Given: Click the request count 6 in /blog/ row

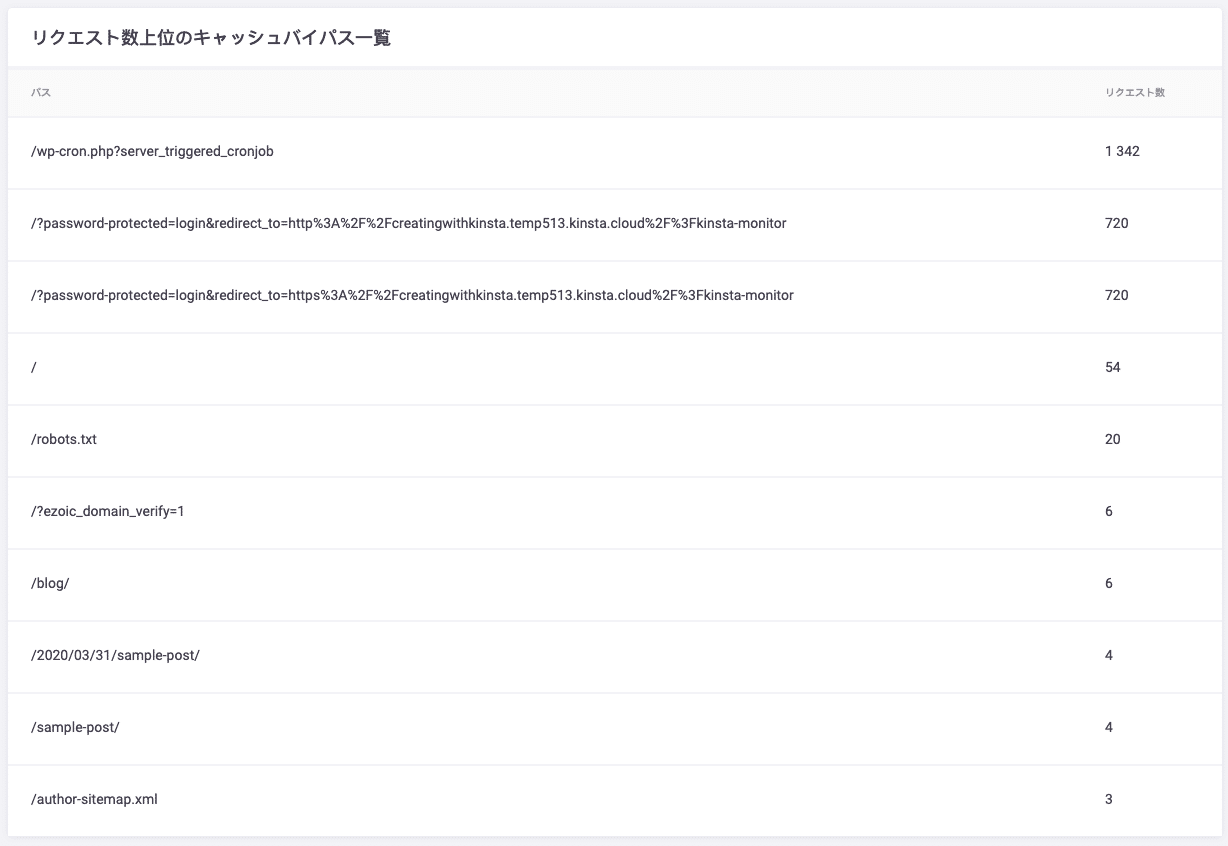Looking at the screenshot, I should point(1108,584).
